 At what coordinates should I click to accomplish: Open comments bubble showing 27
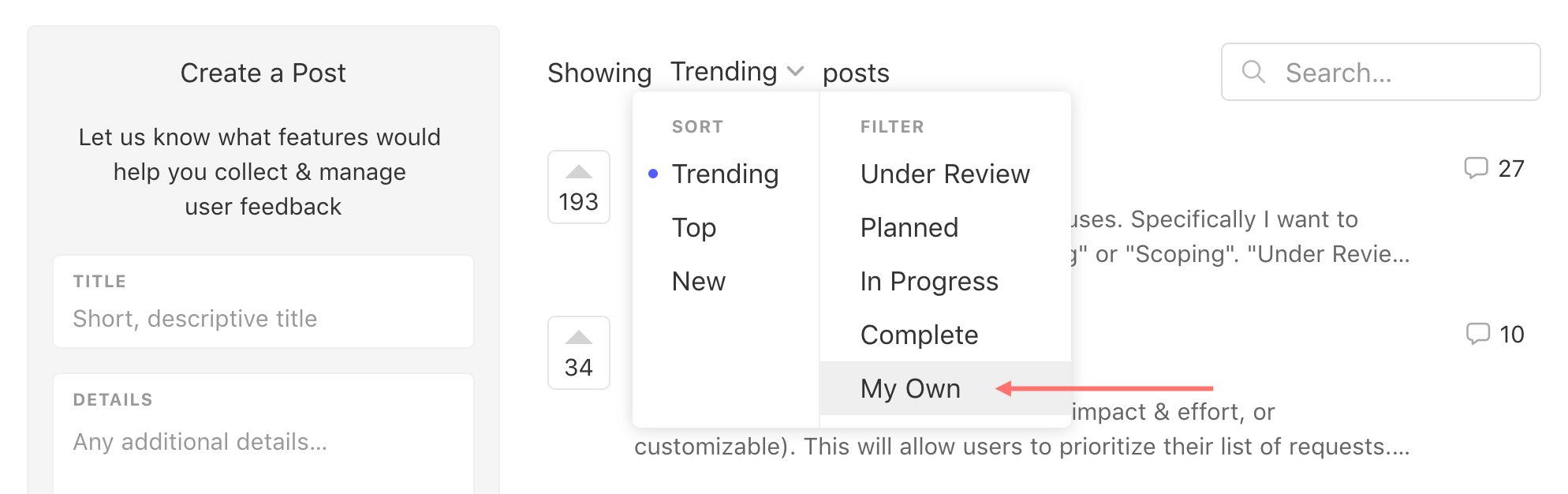(x=1476, y=168)
